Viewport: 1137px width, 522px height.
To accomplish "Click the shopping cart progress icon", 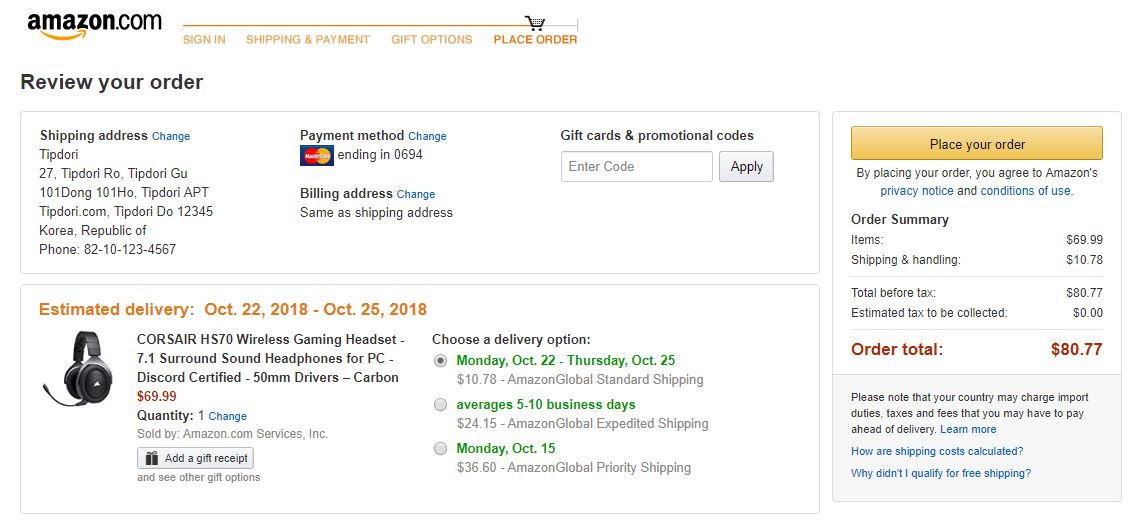I will pyautogui.click(x=535, y=22).
